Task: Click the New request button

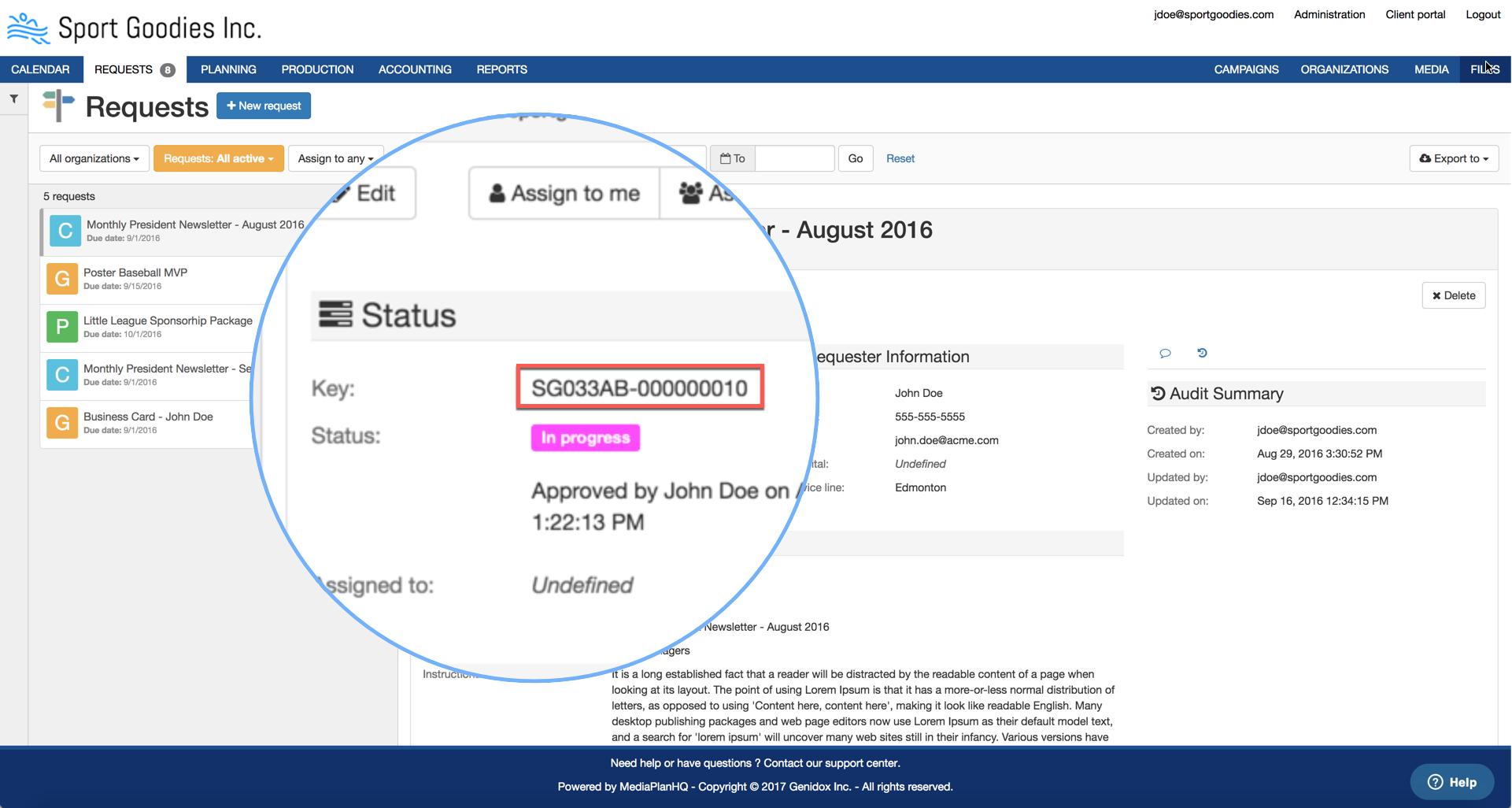Action: (x=264, y=106)
